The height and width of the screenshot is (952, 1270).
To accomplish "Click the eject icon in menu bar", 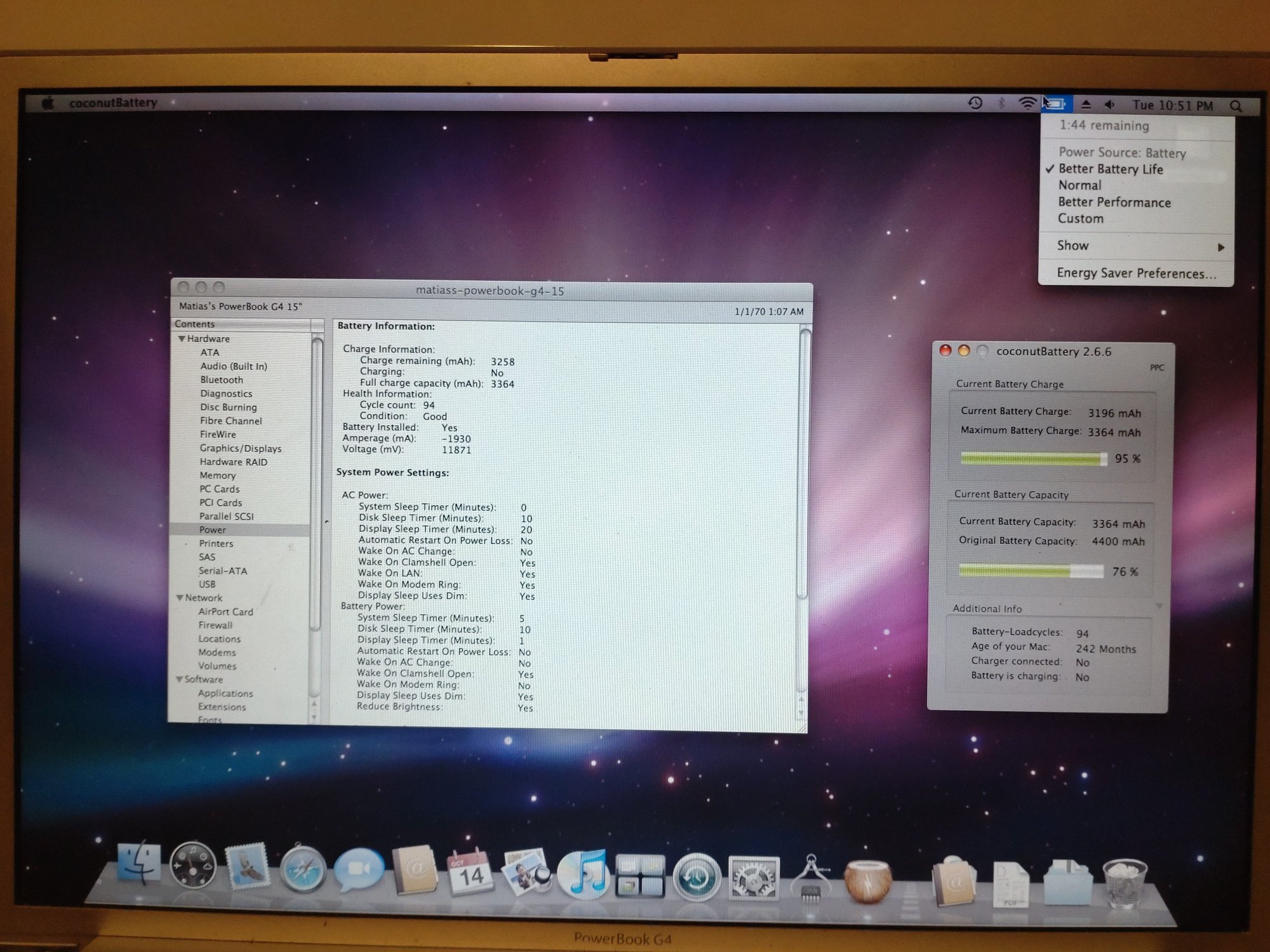I will click(1086, 104).
